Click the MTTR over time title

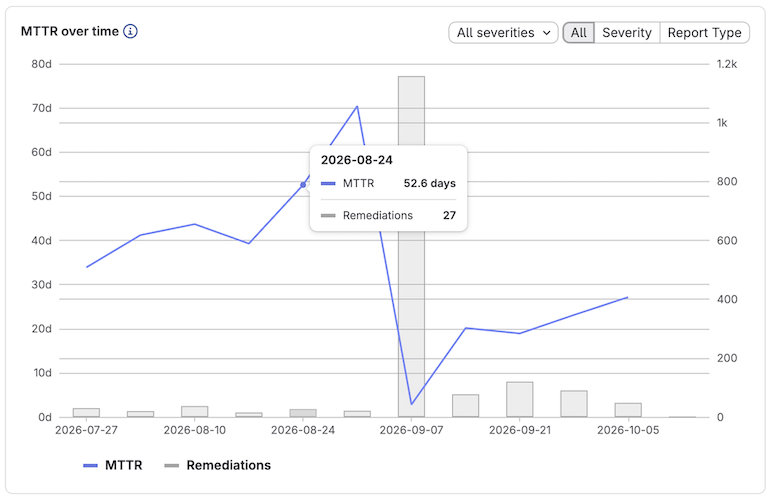coord(70,31)
